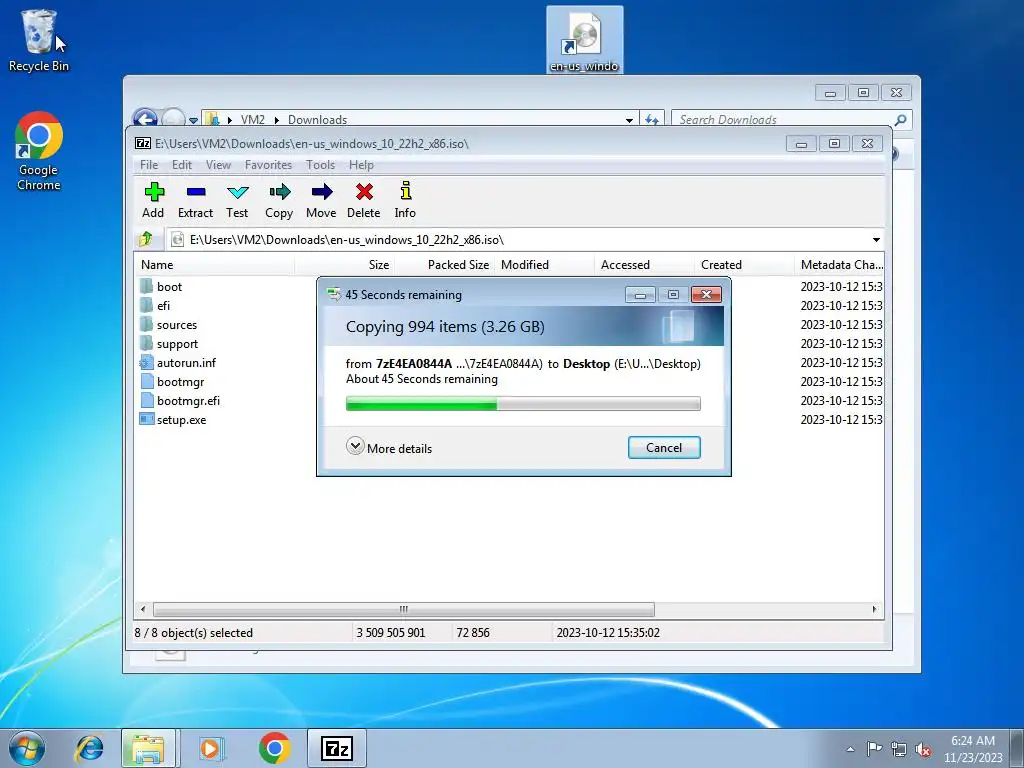Viewport: 1024px width, 768px height.
Task: Open Windows Media Player from the taskbar
Action: (211, 748)
